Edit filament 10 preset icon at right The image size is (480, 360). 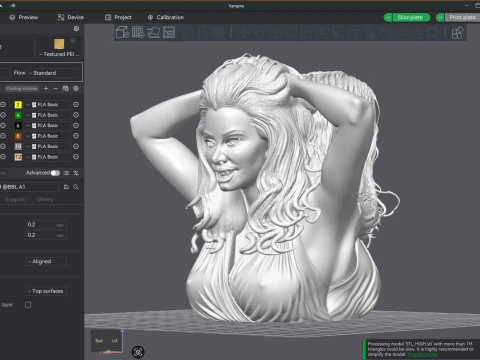[76, 146]
